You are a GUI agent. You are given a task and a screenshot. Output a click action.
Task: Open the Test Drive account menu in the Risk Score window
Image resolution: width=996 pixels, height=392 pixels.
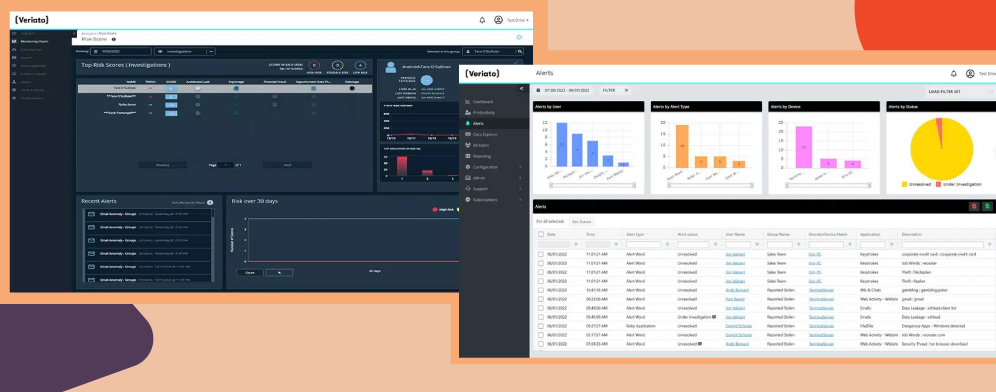coord(518,20)
